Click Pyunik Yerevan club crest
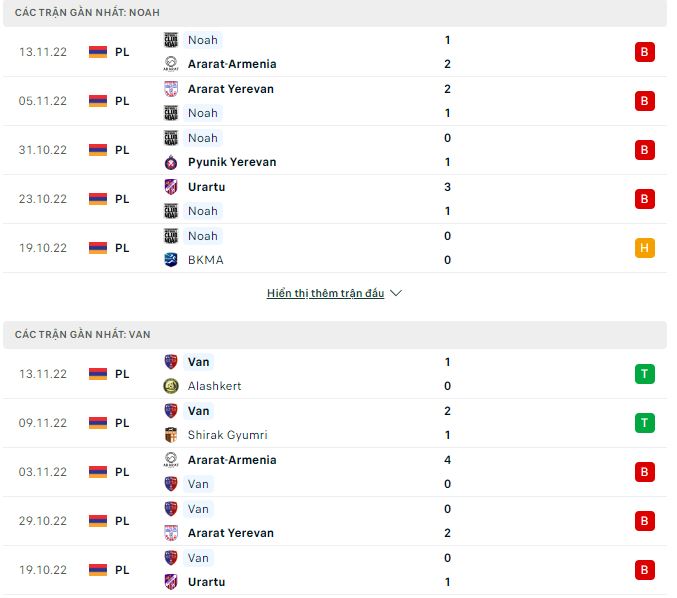Viewport: 677px width, 598px height. coord(171,162)
